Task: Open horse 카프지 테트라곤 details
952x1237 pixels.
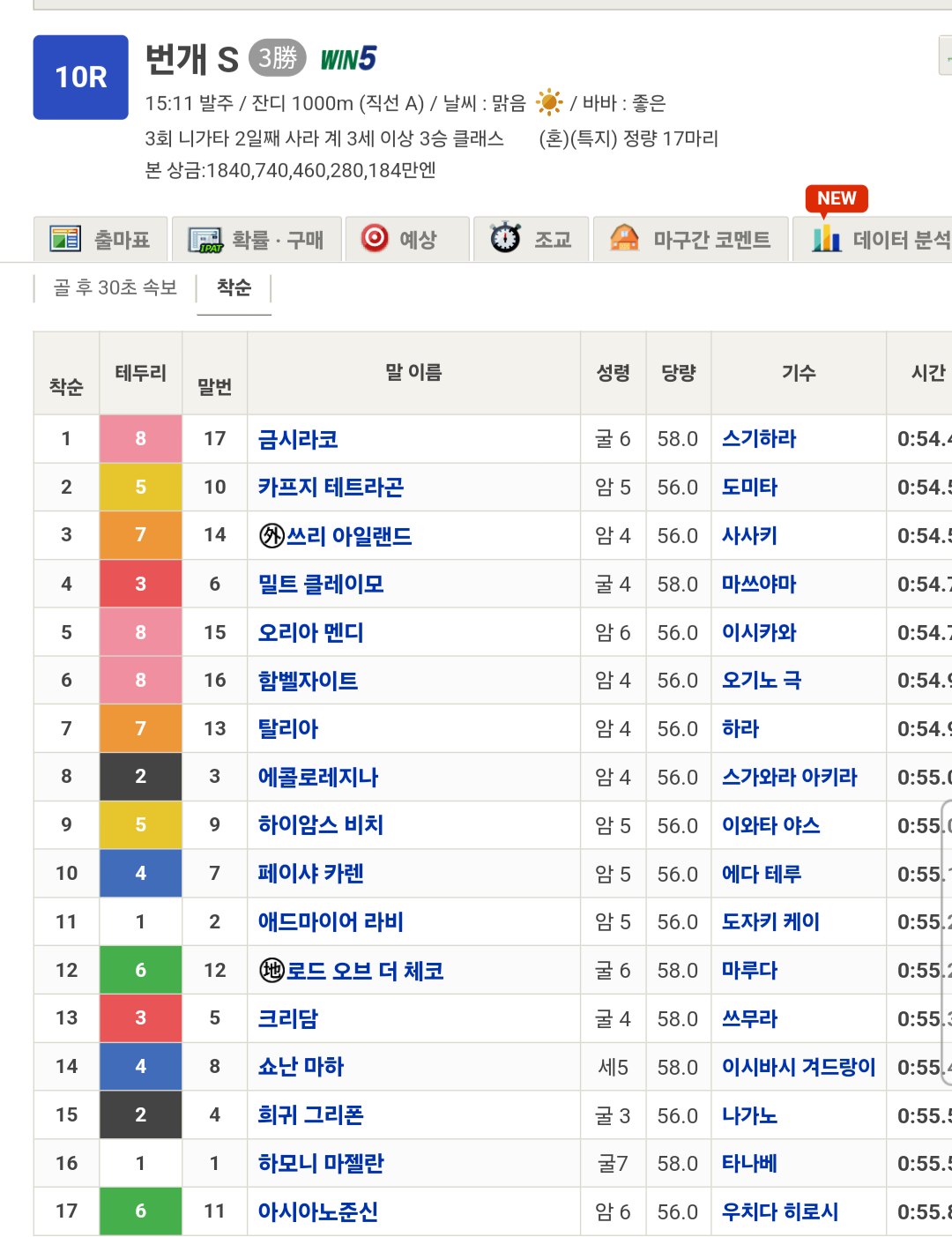Action: (x=331, y=488)
